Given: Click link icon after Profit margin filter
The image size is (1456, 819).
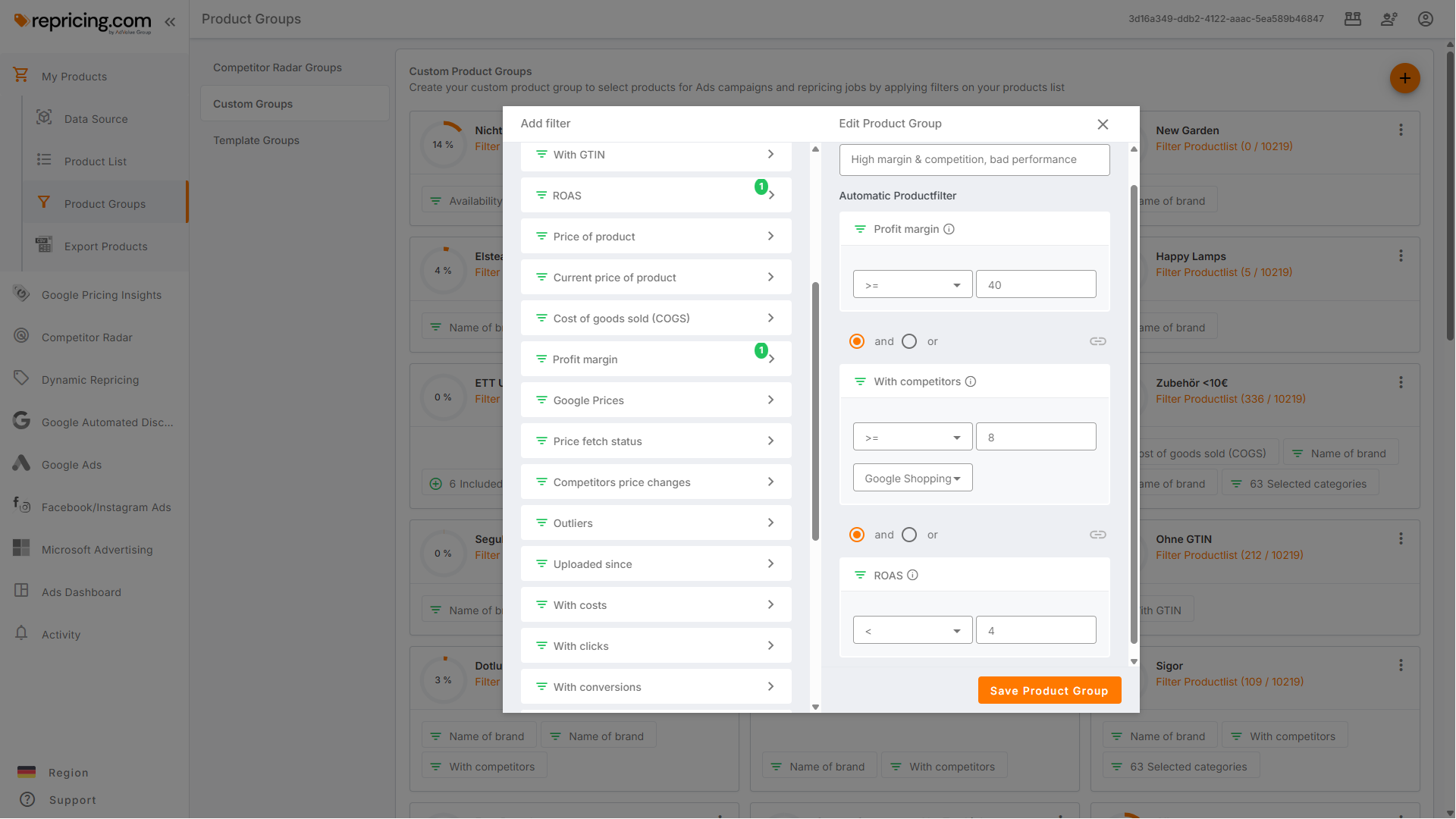Looking at the screenshot, I should pyautogui.click(x=1097, y=341).
